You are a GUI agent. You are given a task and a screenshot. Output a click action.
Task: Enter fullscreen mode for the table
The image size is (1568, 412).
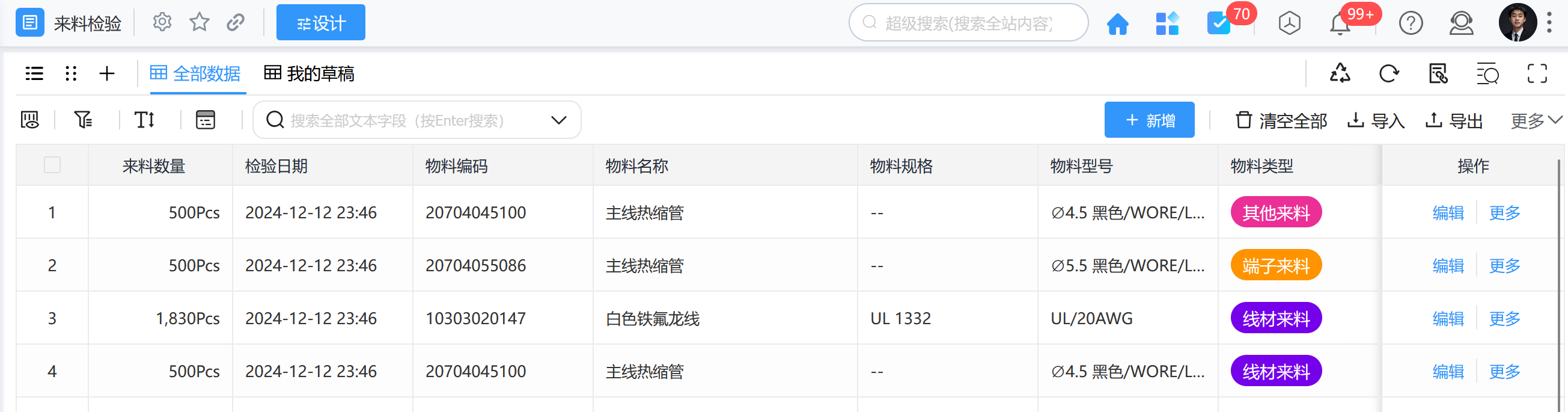click(1537, 74)
